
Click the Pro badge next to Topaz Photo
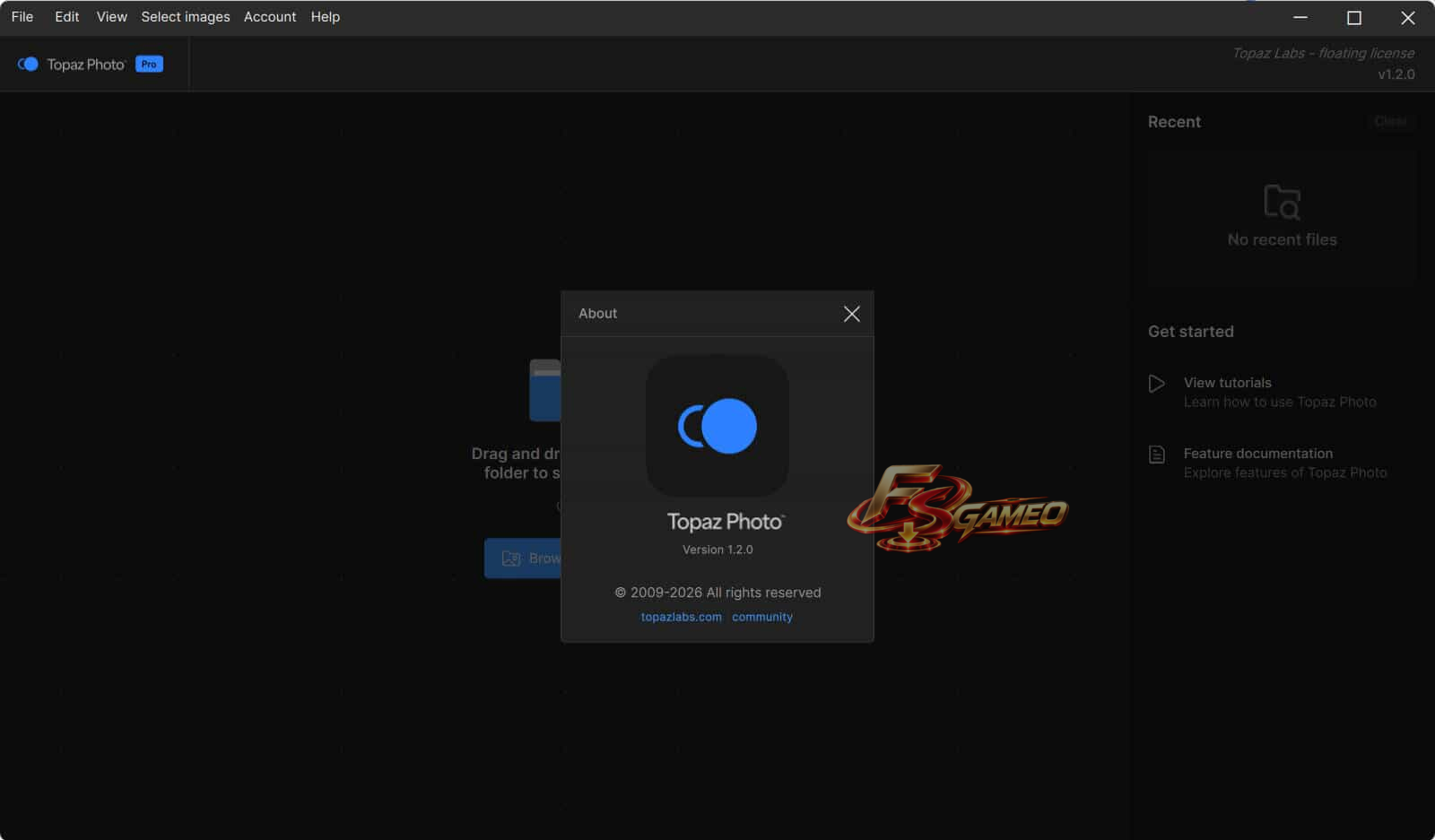pos(149,65)
